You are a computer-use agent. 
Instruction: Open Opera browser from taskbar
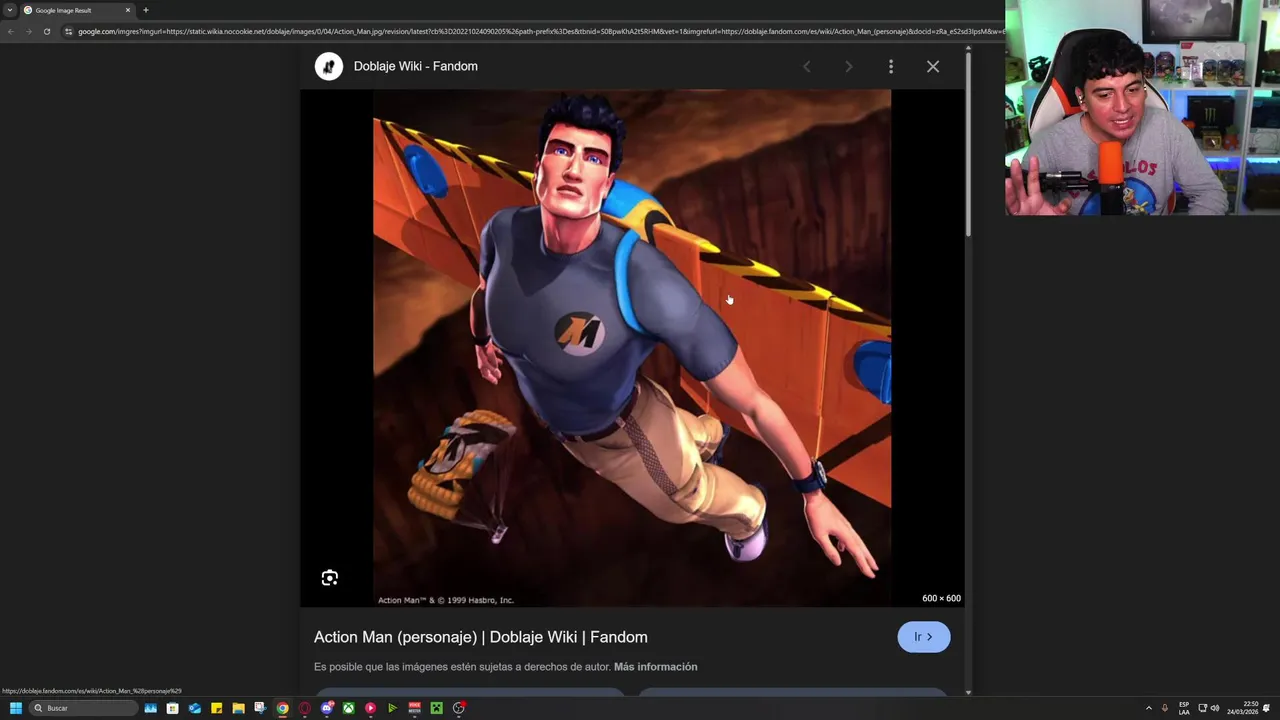pos(305,708)
